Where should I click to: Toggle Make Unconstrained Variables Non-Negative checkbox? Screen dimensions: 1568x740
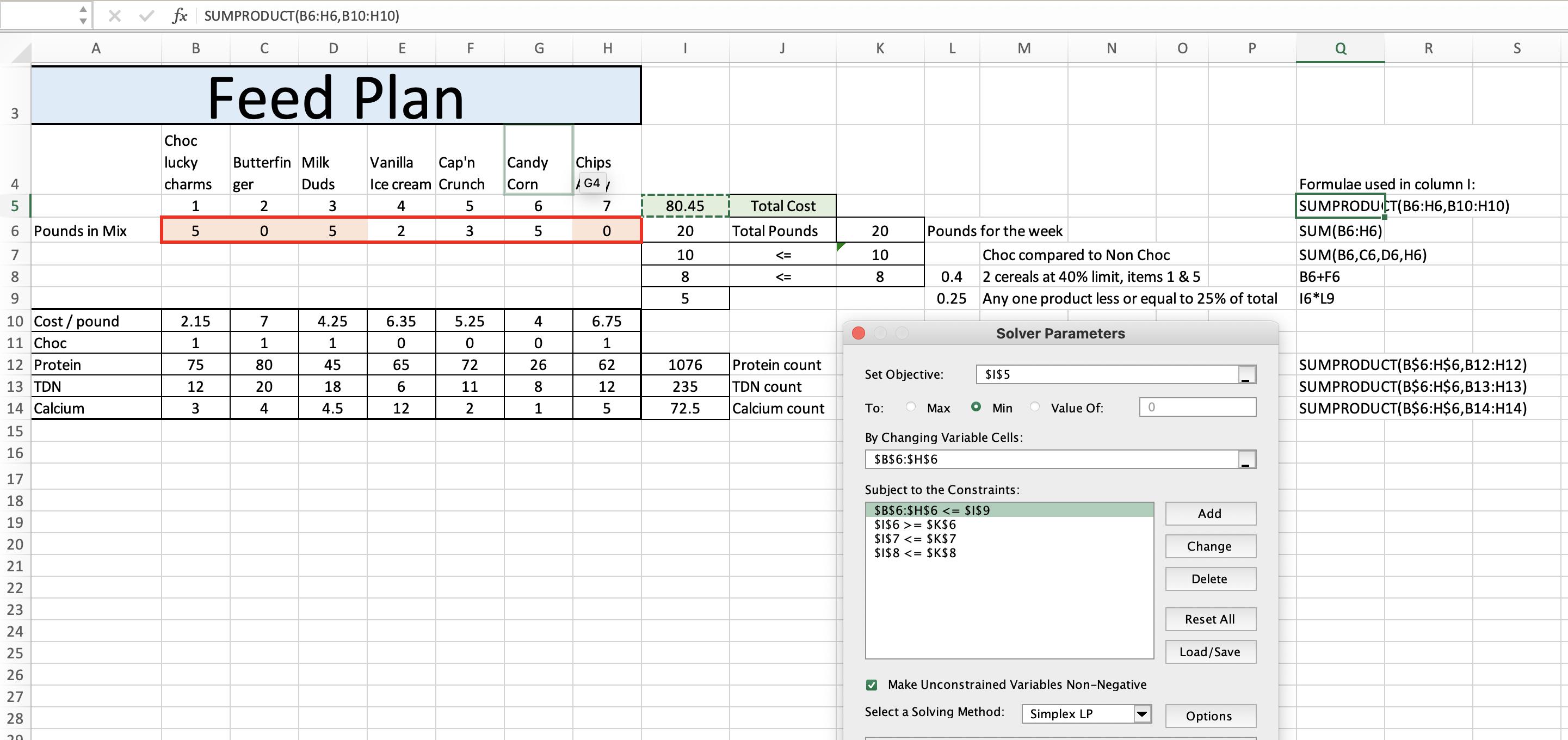tap(872, 685)
